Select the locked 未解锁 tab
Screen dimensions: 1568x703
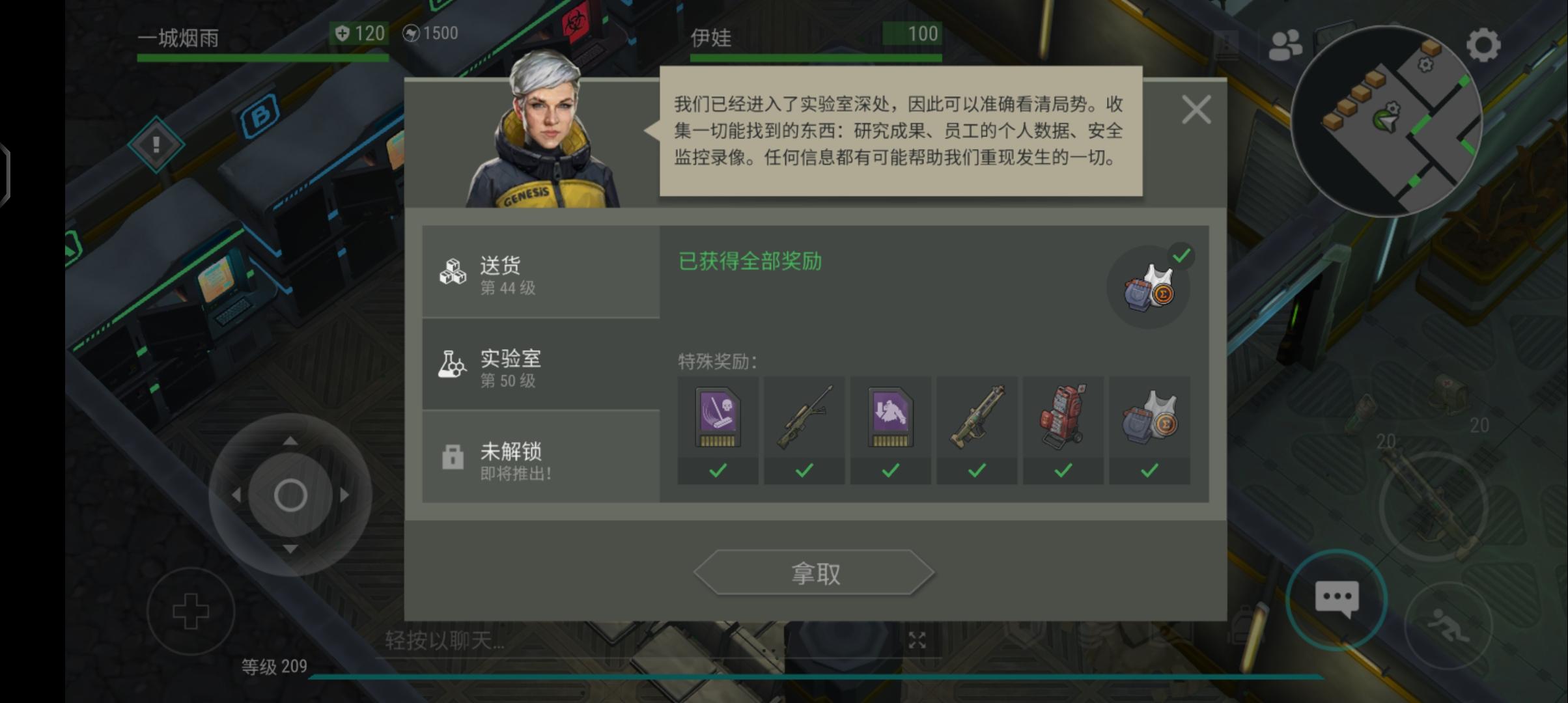point(541,457)
